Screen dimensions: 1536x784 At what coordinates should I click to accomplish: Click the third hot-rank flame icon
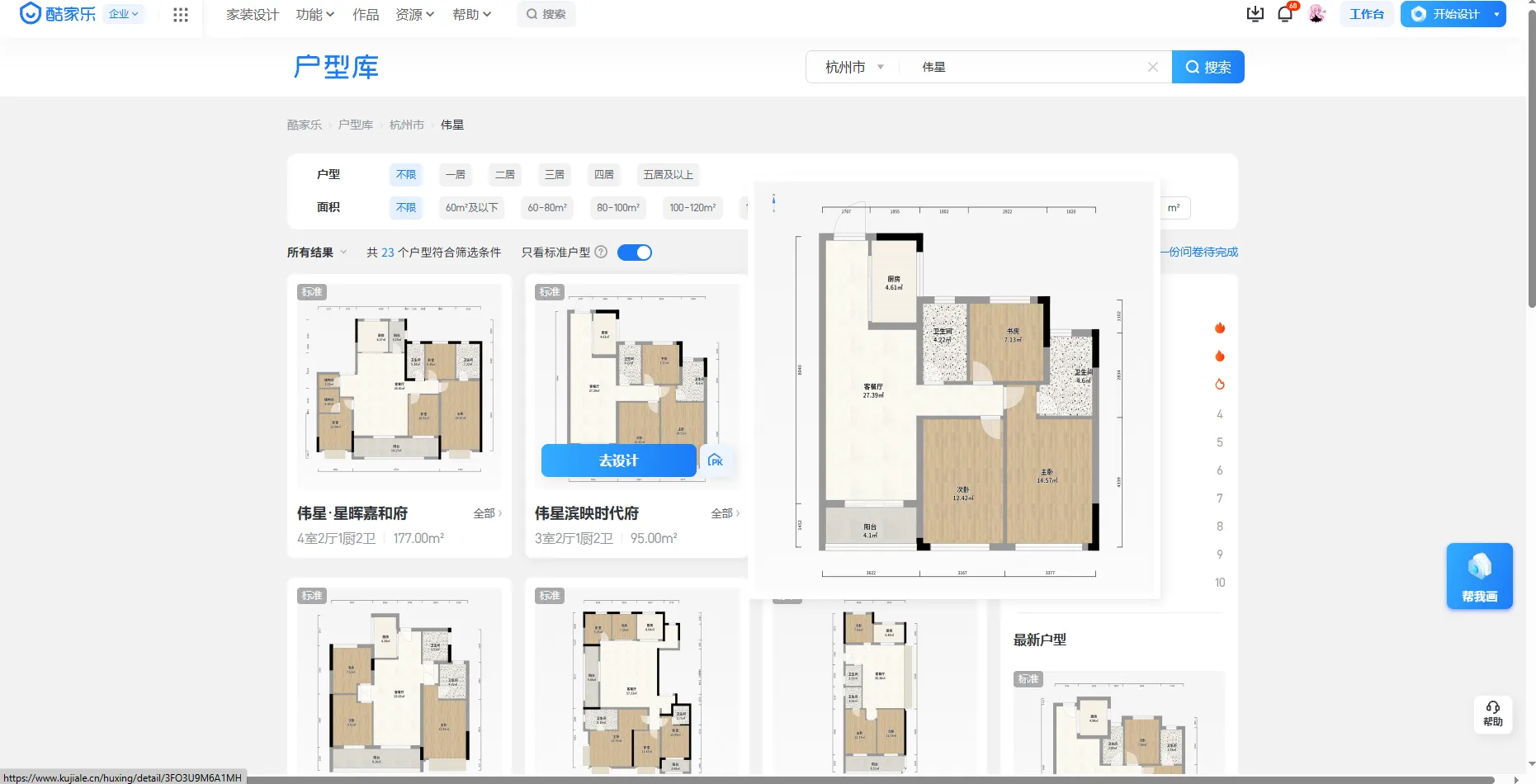point(1220,385)
